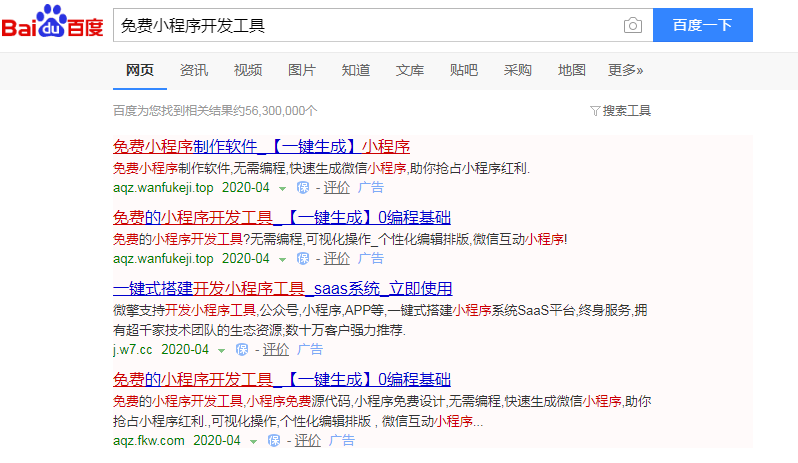Select the 网页 tab

[x=140, y=70]
